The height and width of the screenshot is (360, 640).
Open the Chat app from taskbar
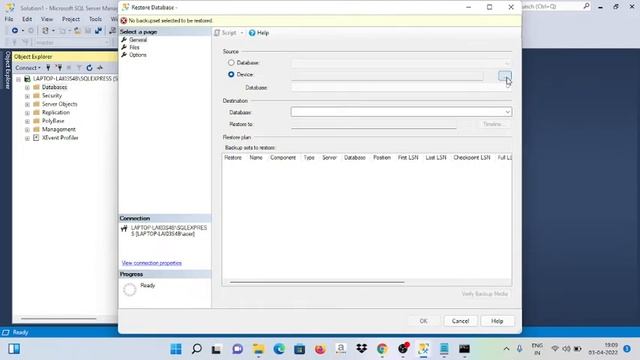pos(238,349)
